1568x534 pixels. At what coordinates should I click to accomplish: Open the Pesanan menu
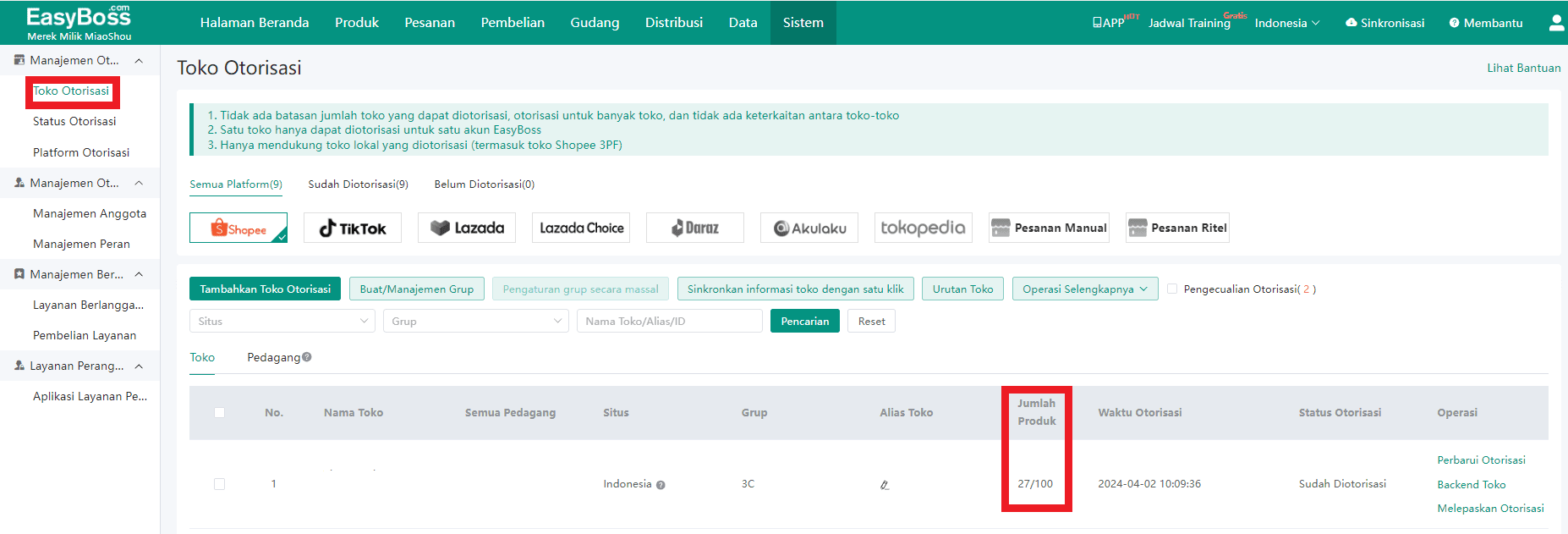(x=430, y=23)
